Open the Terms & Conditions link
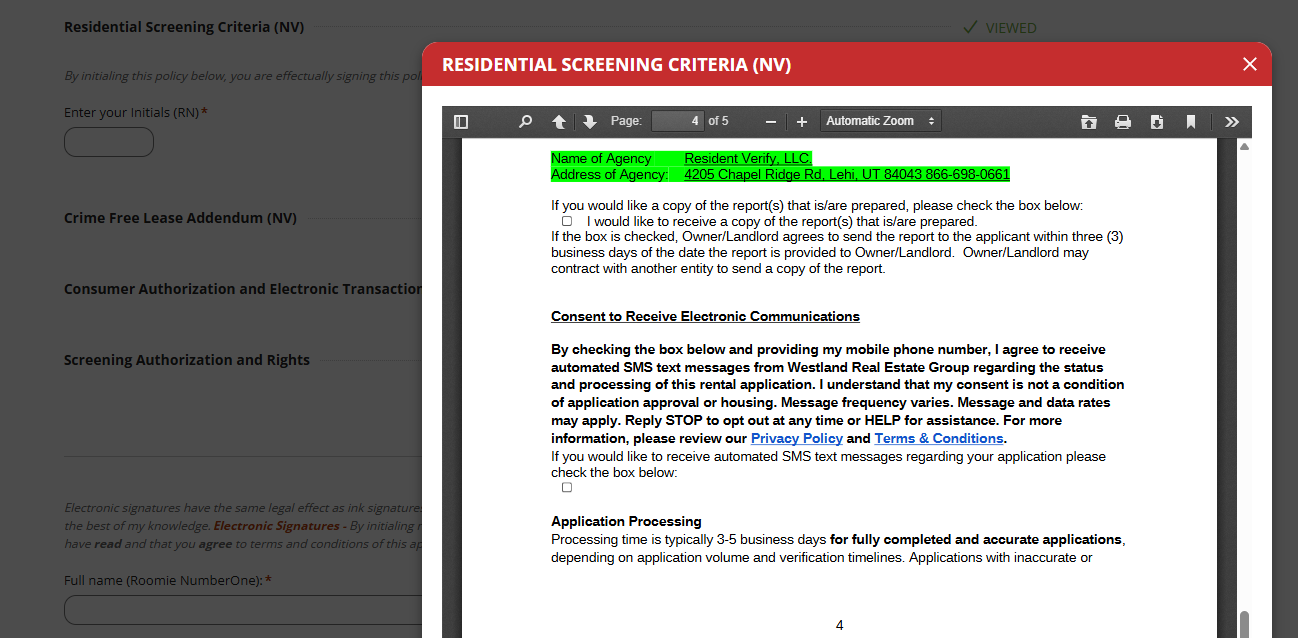The image size is (1298, 638). click(x=939, y=438)
